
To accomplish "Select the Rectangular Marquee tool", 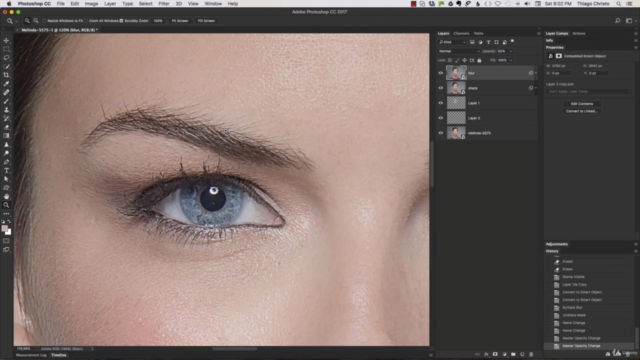I will point(6,49).
